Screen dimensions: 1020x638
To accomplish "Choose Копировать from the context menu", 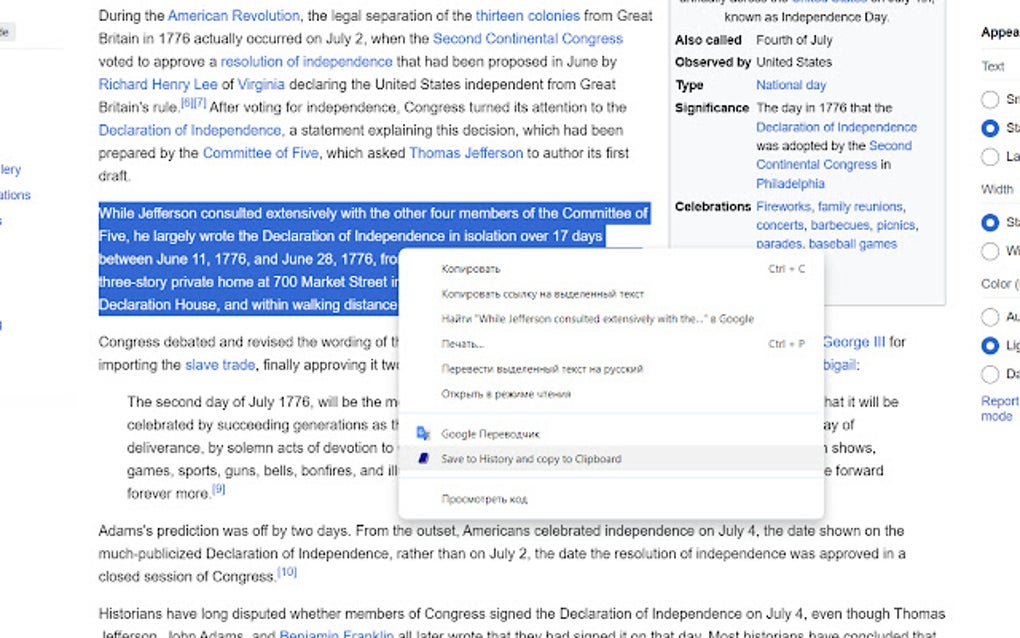I will click(x=470, y=269).
